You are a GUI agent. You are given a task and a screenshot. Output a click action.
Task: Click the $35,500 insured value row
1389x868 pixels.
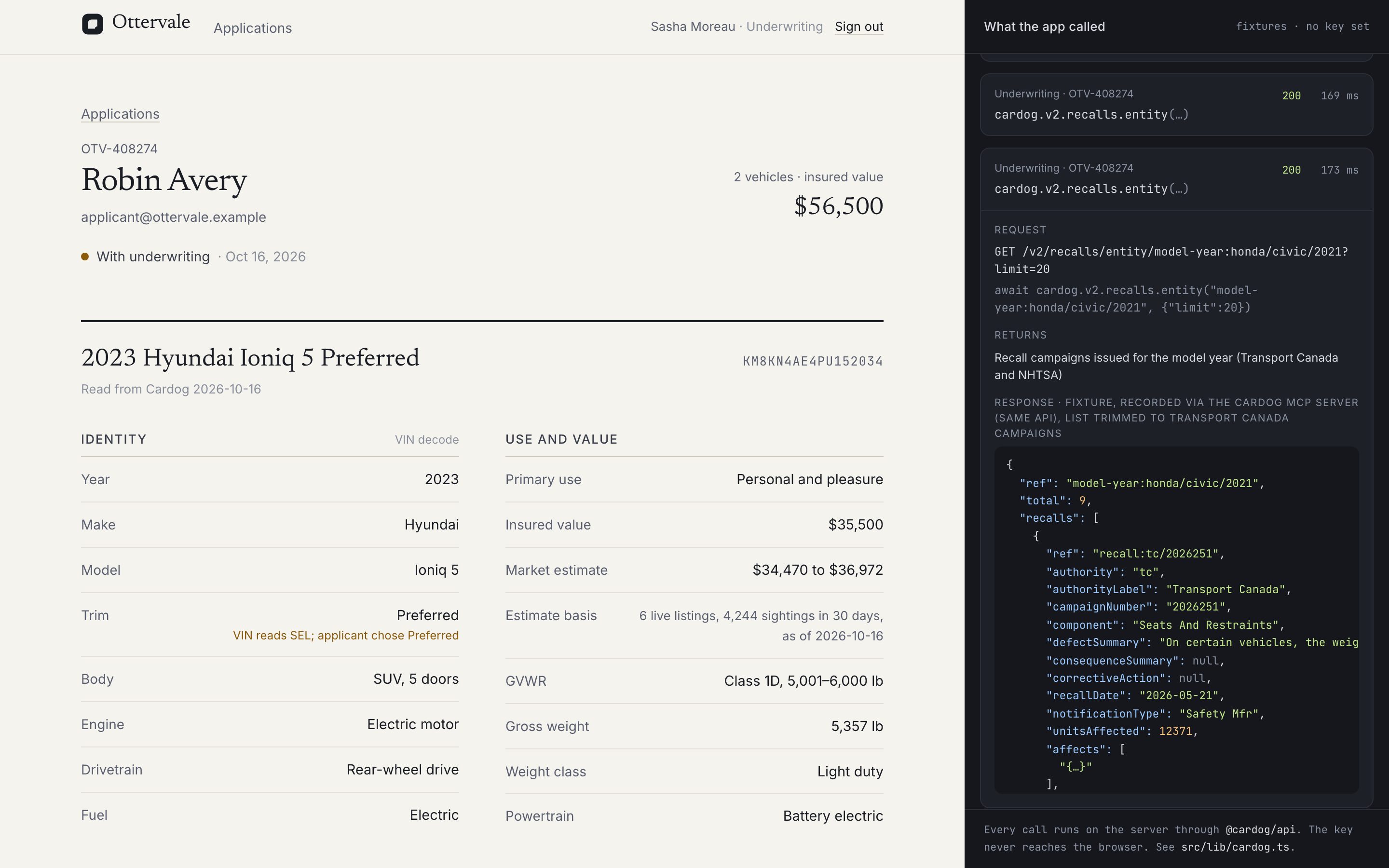(694, 525)
